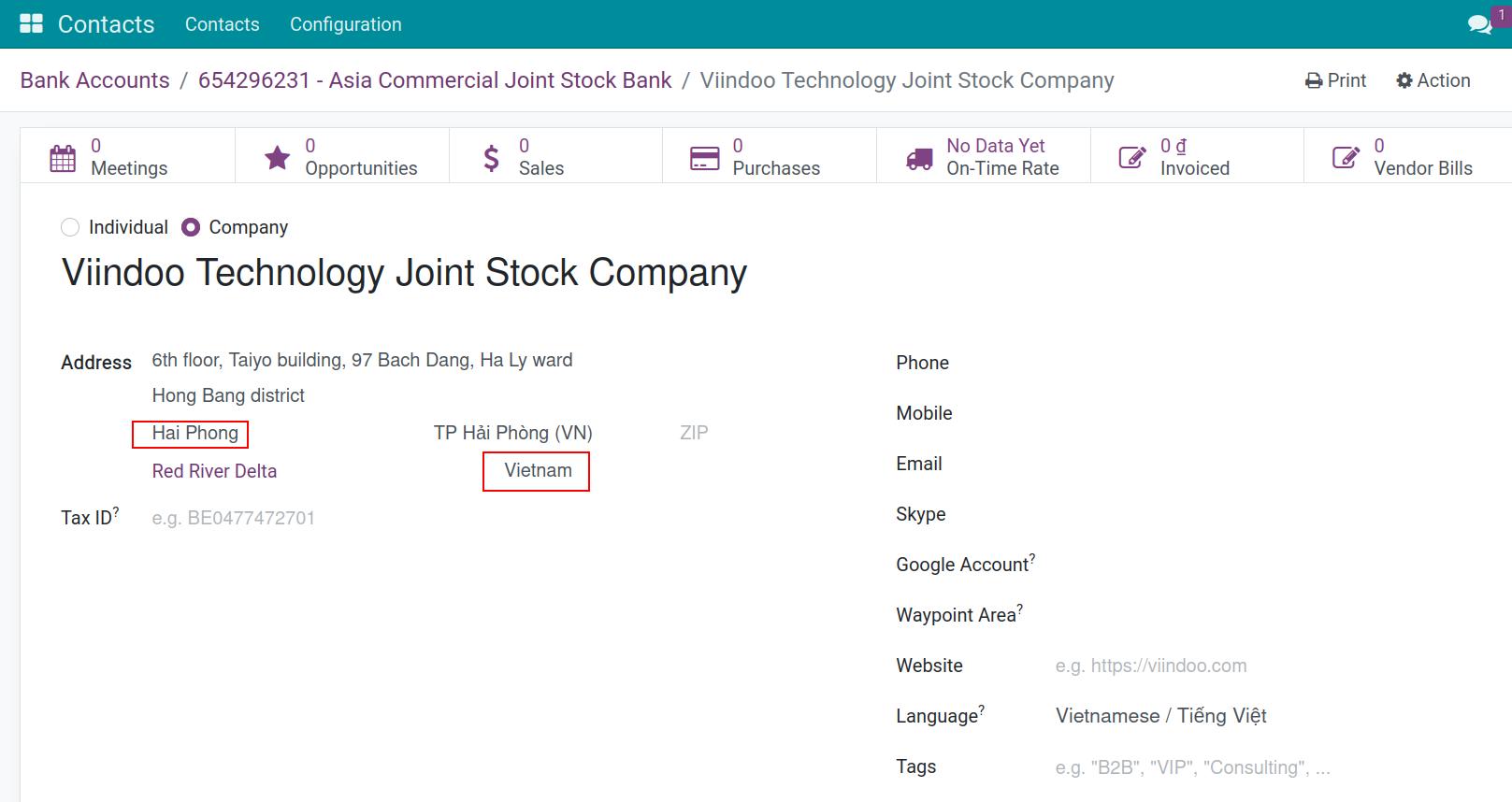Open the Red River Delta link
Screen dimensions: 1512x802
coord(214,471)
